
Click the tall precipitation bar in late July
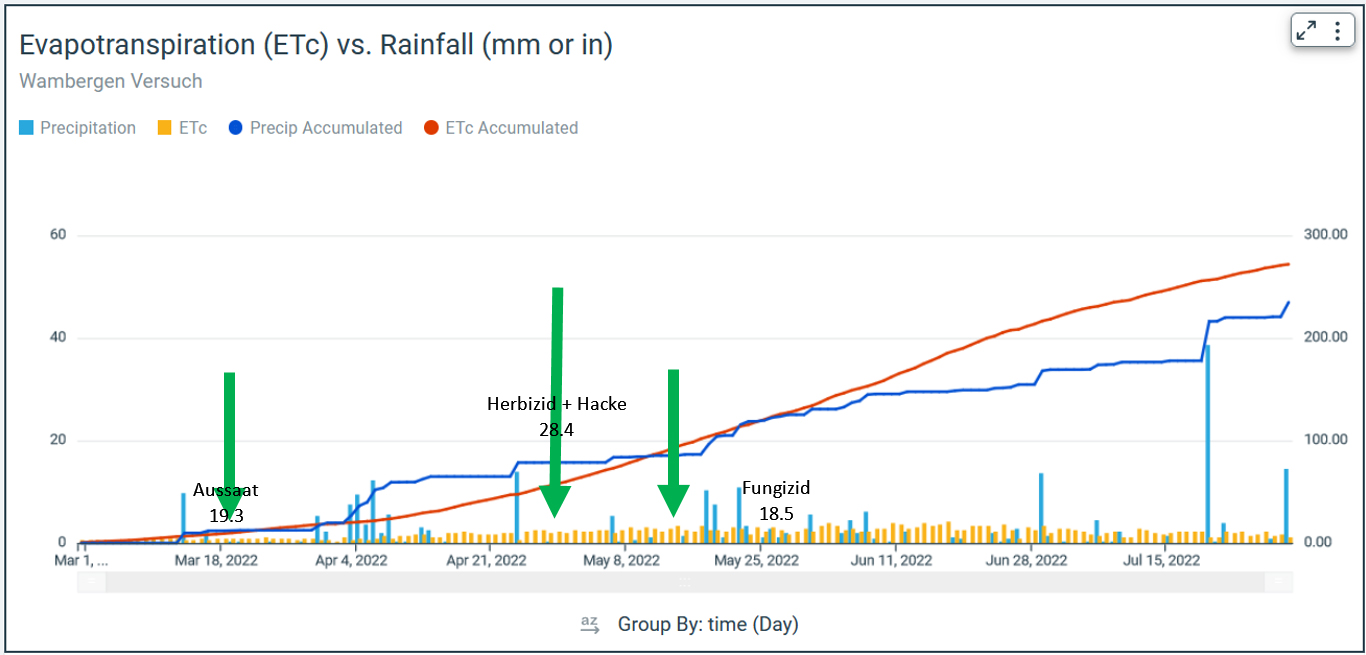(x=1207, y=440)
